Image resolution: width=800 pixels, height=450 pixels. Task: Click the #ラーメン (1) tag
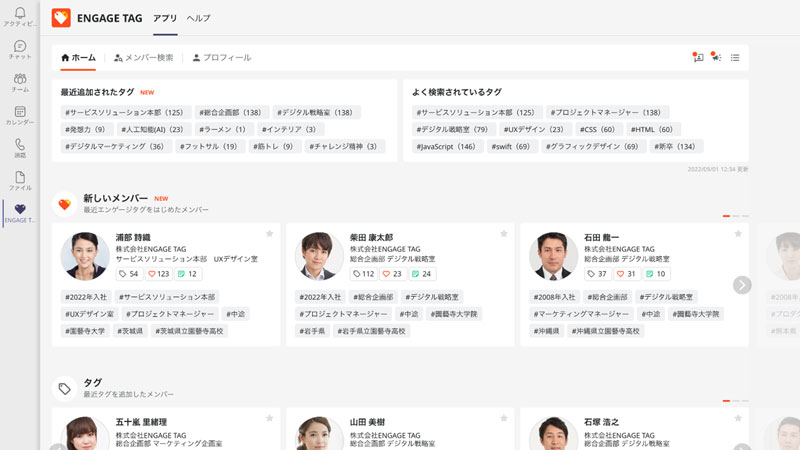222,130
